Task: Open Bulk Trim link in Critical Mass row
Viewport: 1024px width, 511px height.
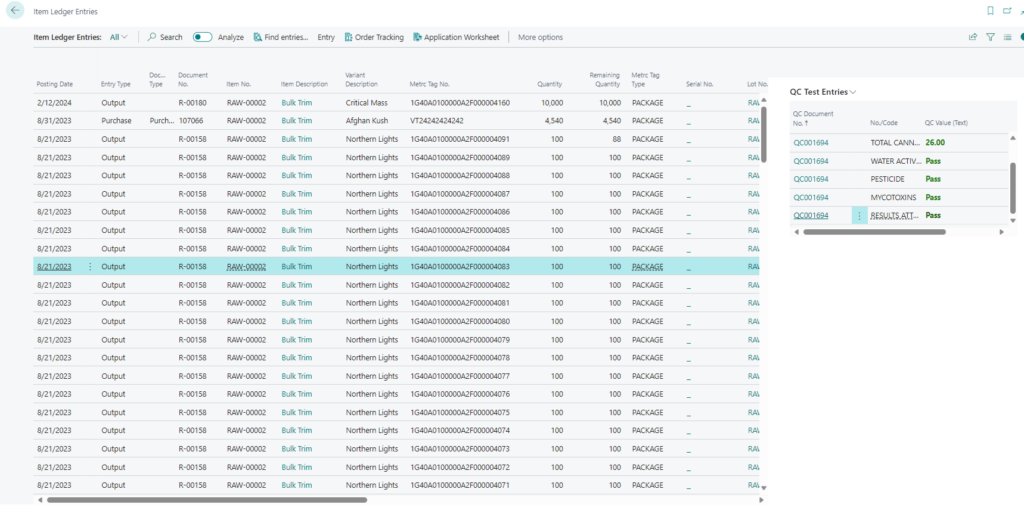Action: click(296, 103)
